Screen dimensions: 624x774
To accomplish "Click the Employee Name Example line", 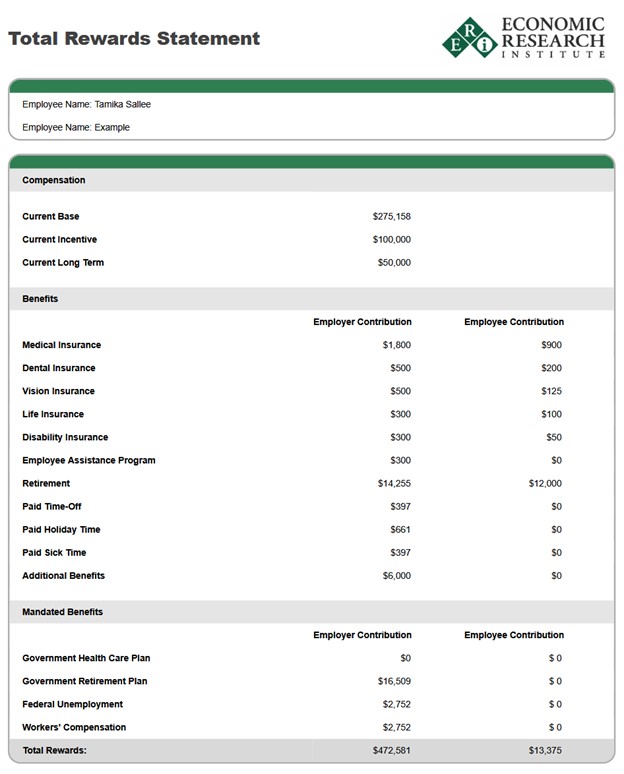I will 76,128.
